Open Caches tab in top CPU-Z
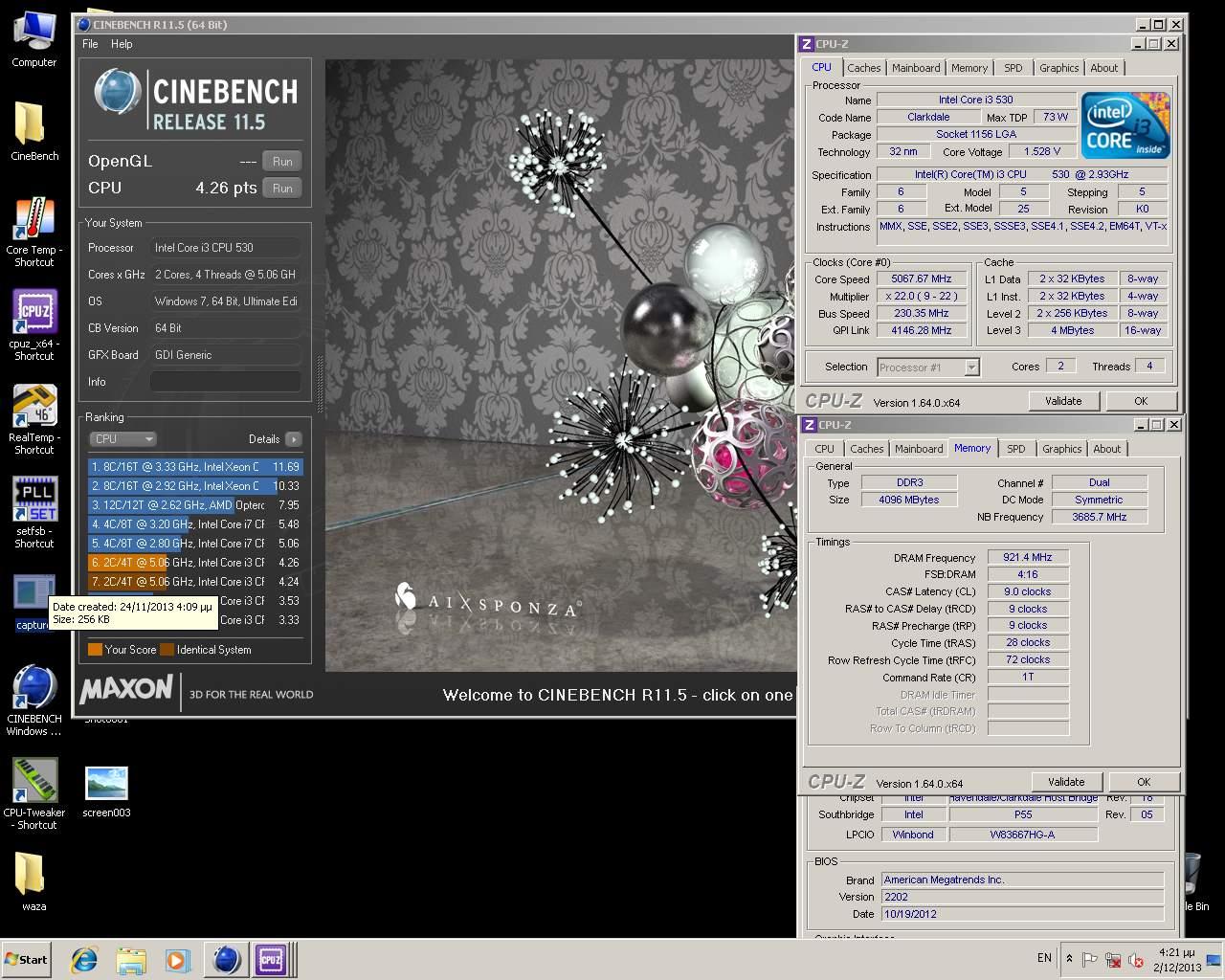 (863, 68)
